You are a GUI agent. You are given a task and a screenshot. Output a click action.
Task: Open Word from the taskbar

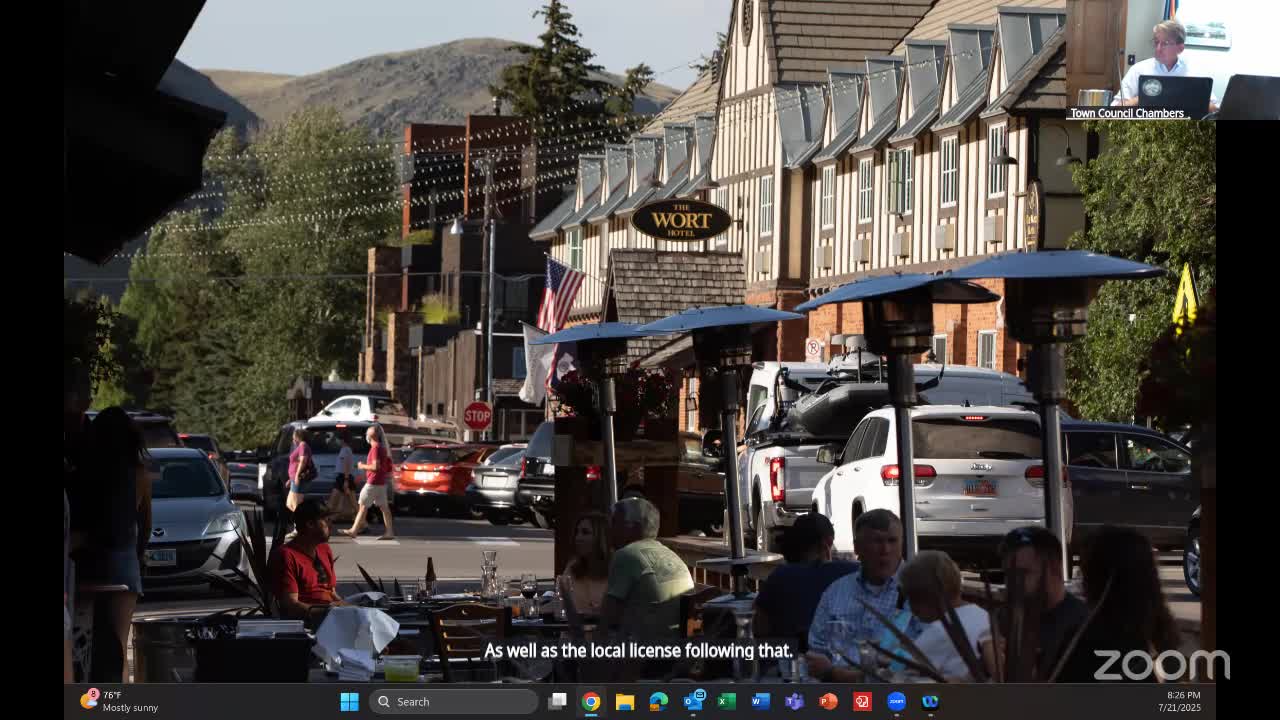pos(761,701)
